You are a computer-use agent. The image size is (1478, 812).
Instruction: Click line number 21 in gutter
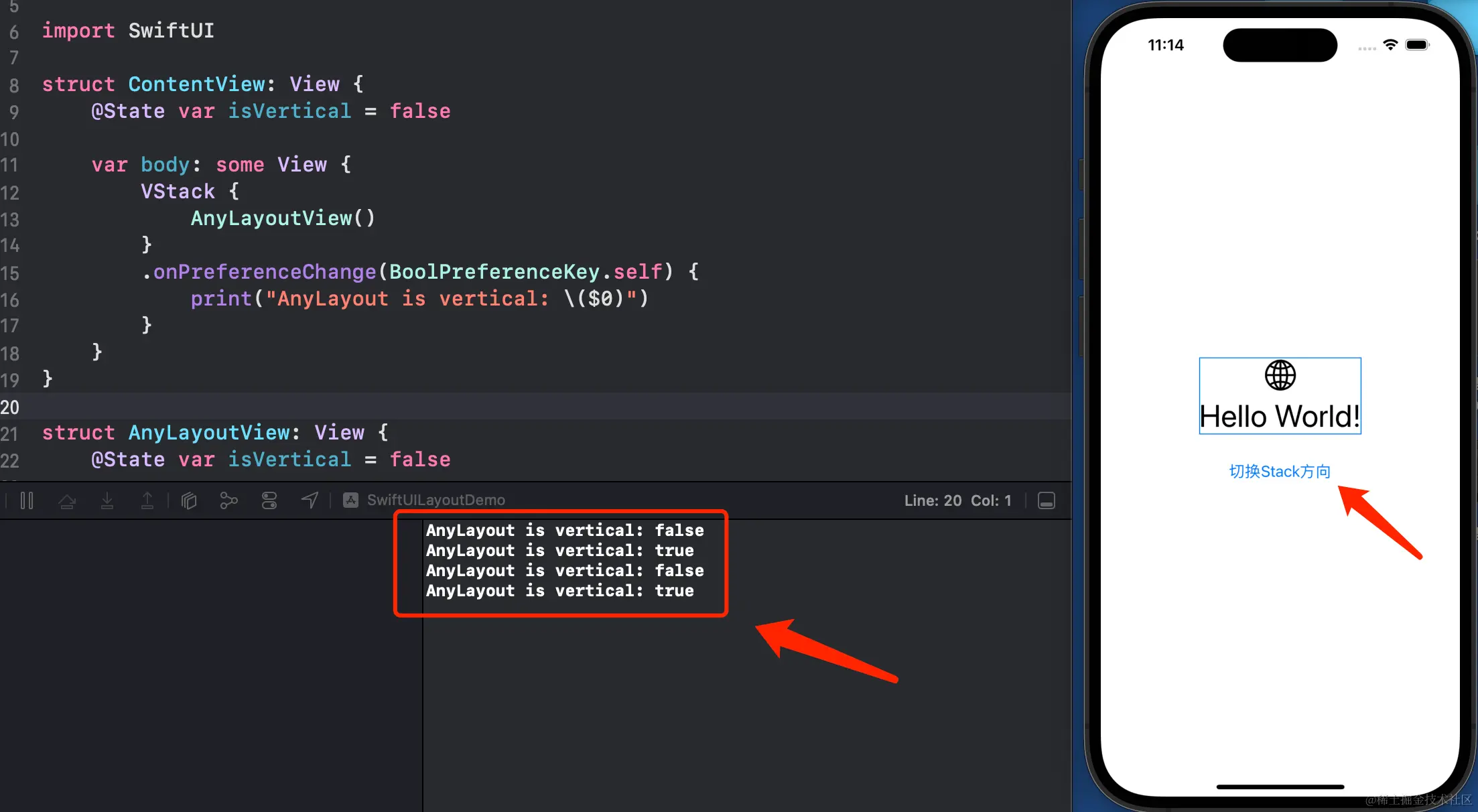click(x=10, y=433)
